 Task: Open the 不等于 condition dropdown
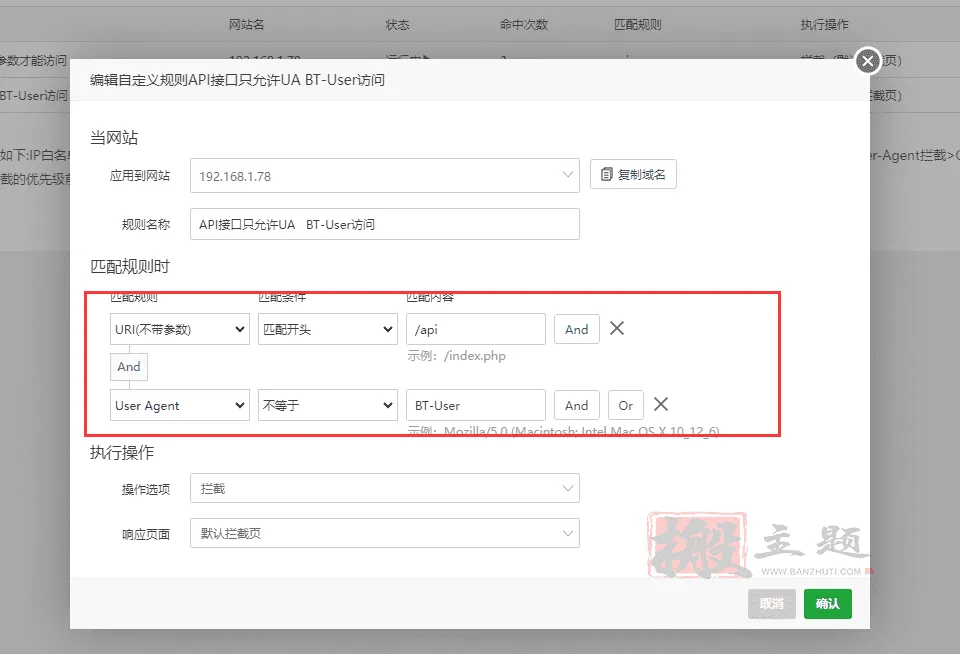[x=328, y=405]
